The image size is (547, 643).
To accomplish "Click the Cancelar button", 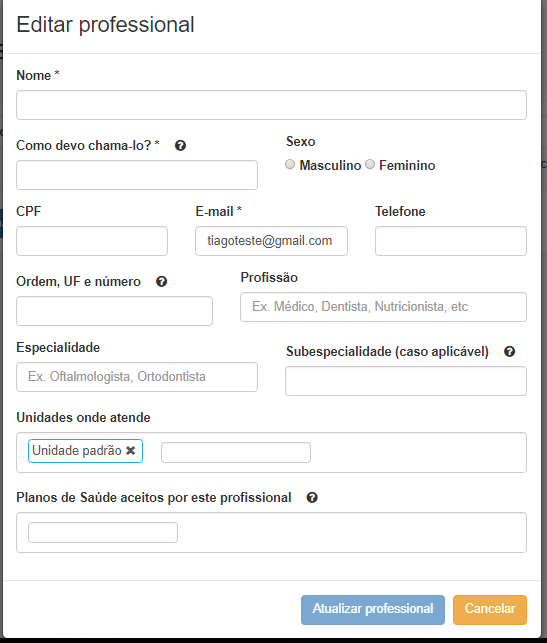I will (x=490, y=610).
